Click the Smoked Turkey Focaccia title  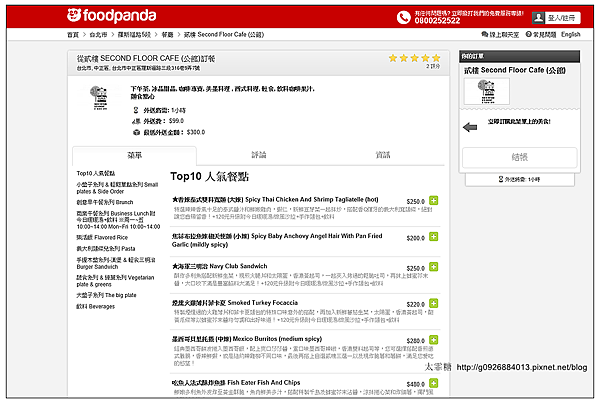coord(235,302)
